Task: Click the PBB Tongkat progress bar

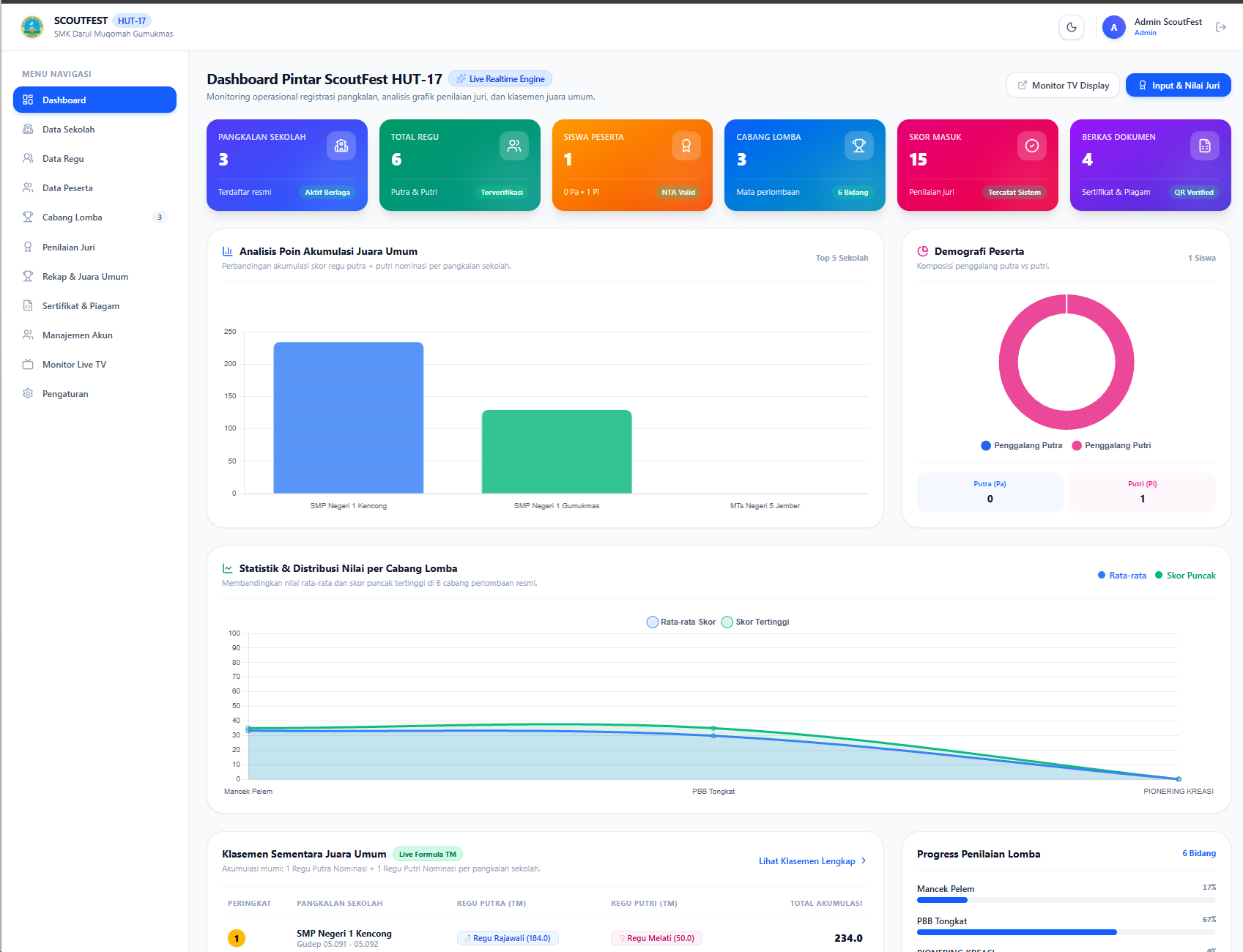Action: 1066,932
